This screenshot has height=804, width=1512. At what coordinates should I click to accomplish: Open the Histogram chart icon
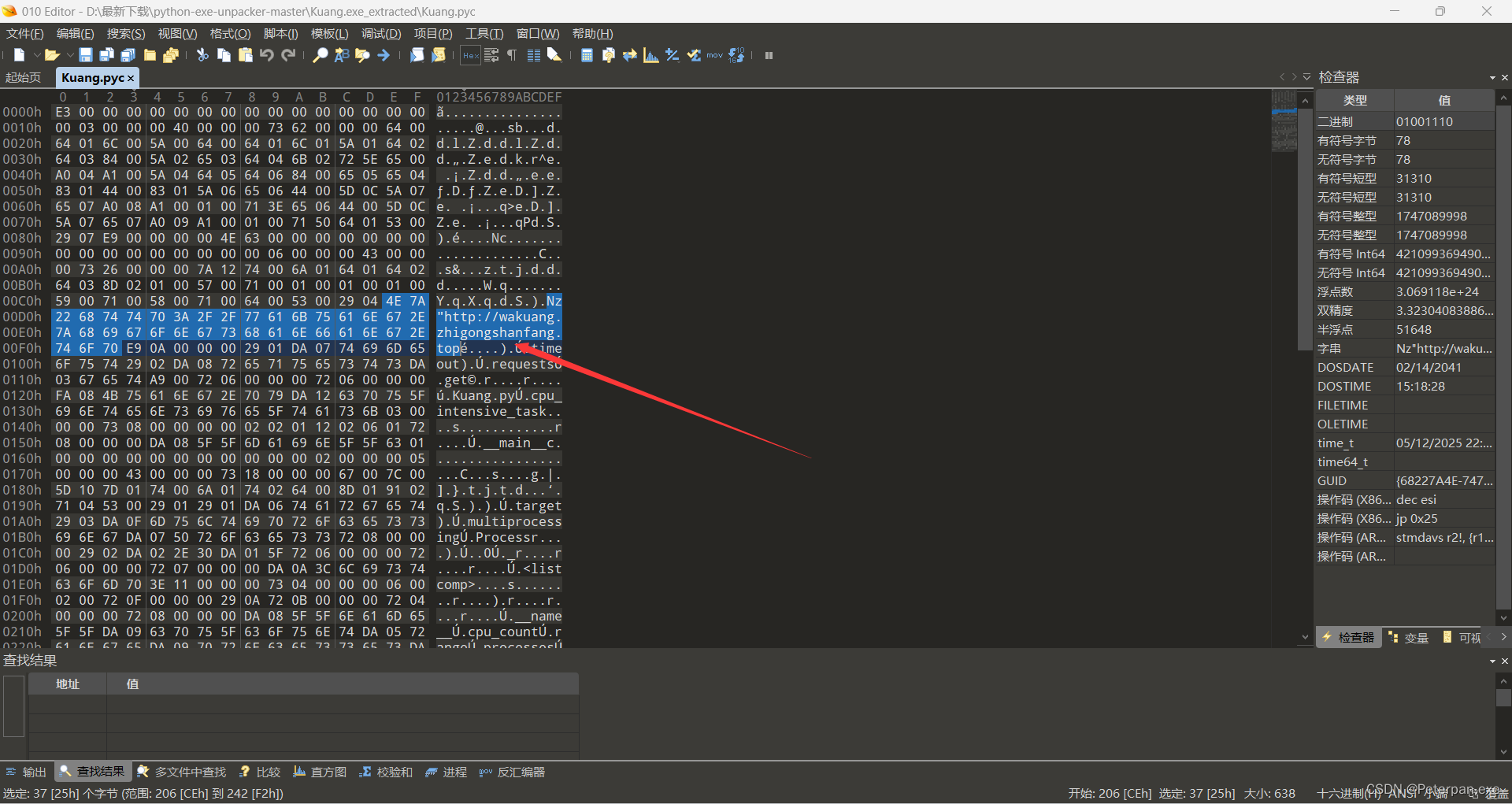coord(651,55)
